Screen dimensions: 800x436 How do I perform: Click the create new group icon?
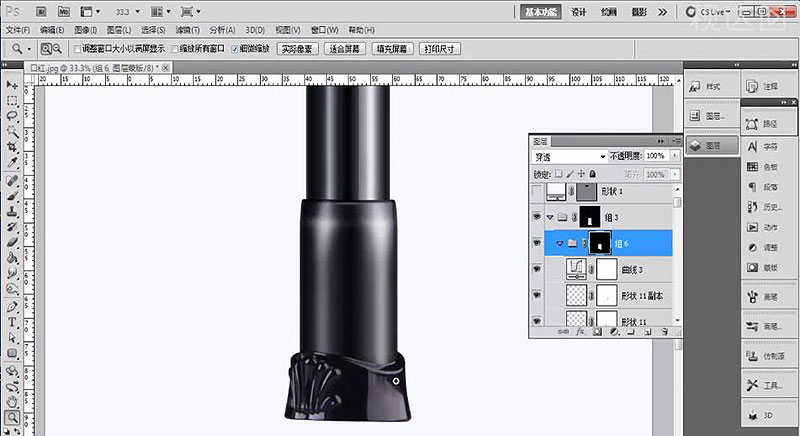coord(631,331)
